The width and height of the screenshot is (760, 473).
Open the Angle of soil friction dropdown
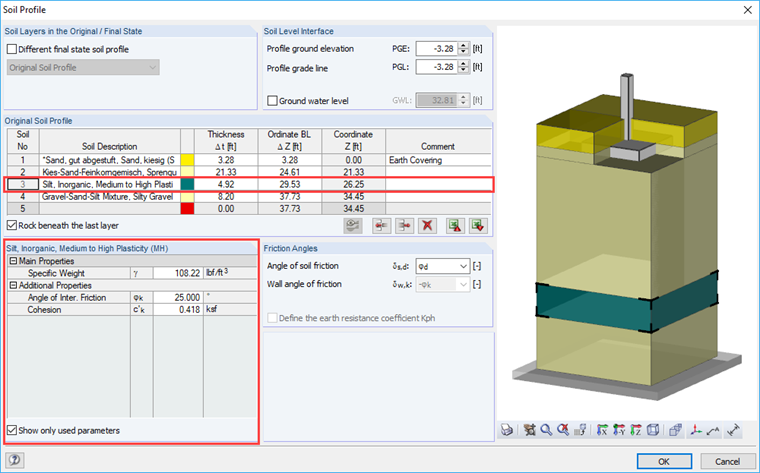click(443, 266)
